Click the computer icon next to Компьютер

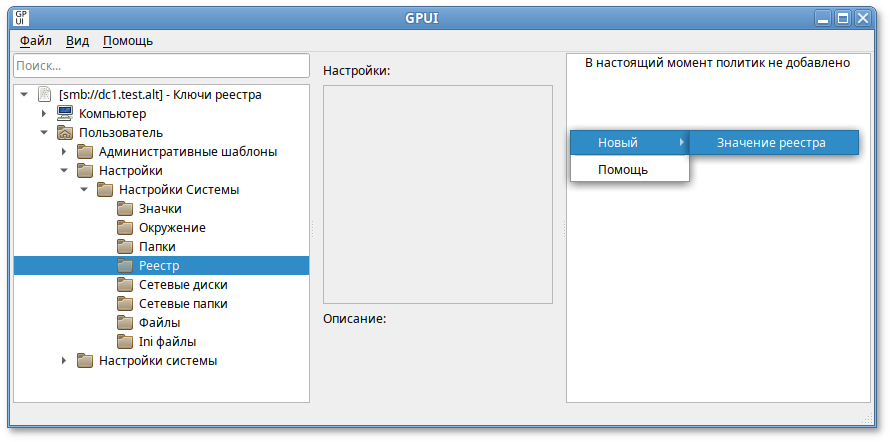pyautogui.click(x=64, y=114)
